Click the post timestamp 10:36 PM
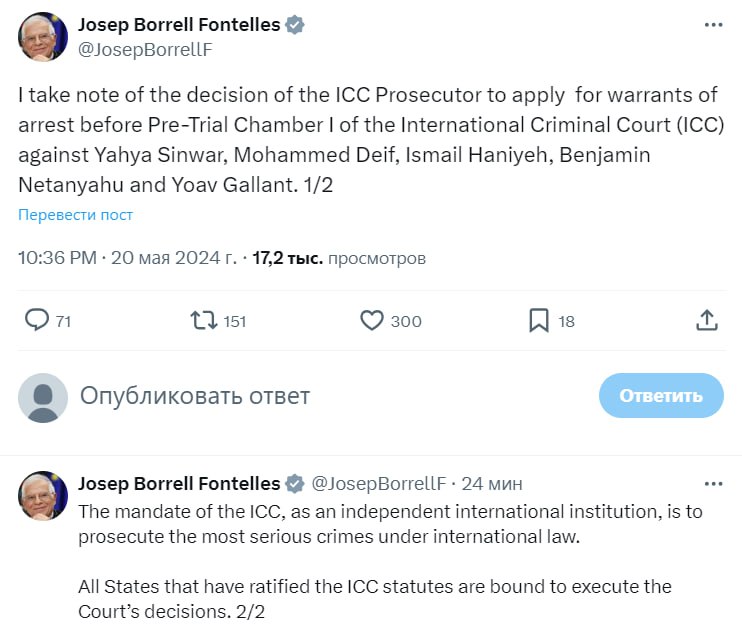 [57, 258]
